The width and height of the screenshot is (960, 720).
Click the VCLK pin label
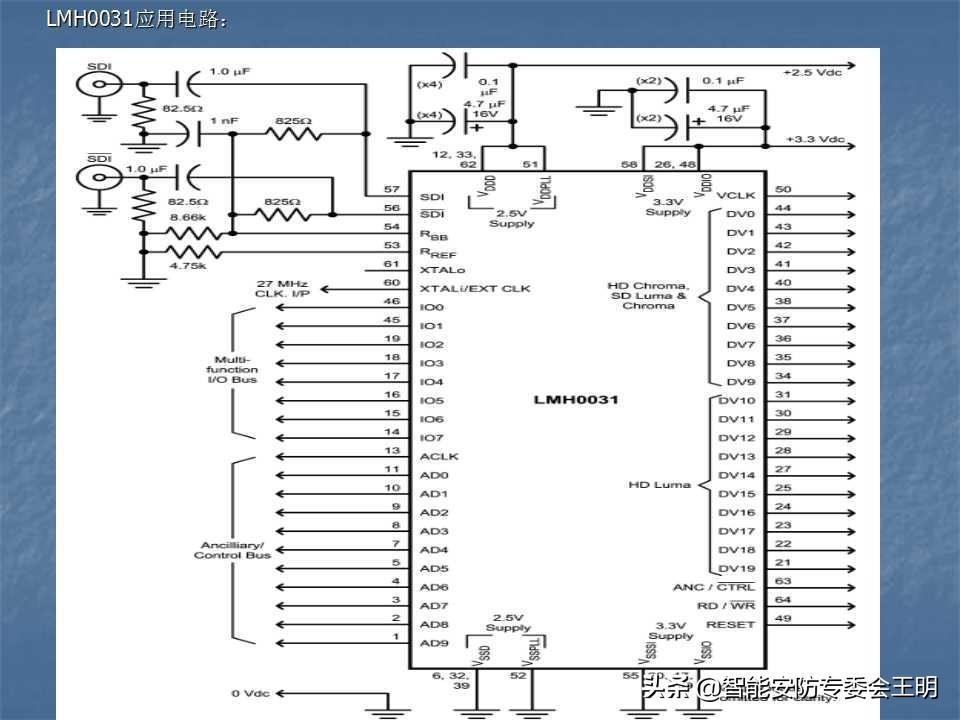point(736,196)
